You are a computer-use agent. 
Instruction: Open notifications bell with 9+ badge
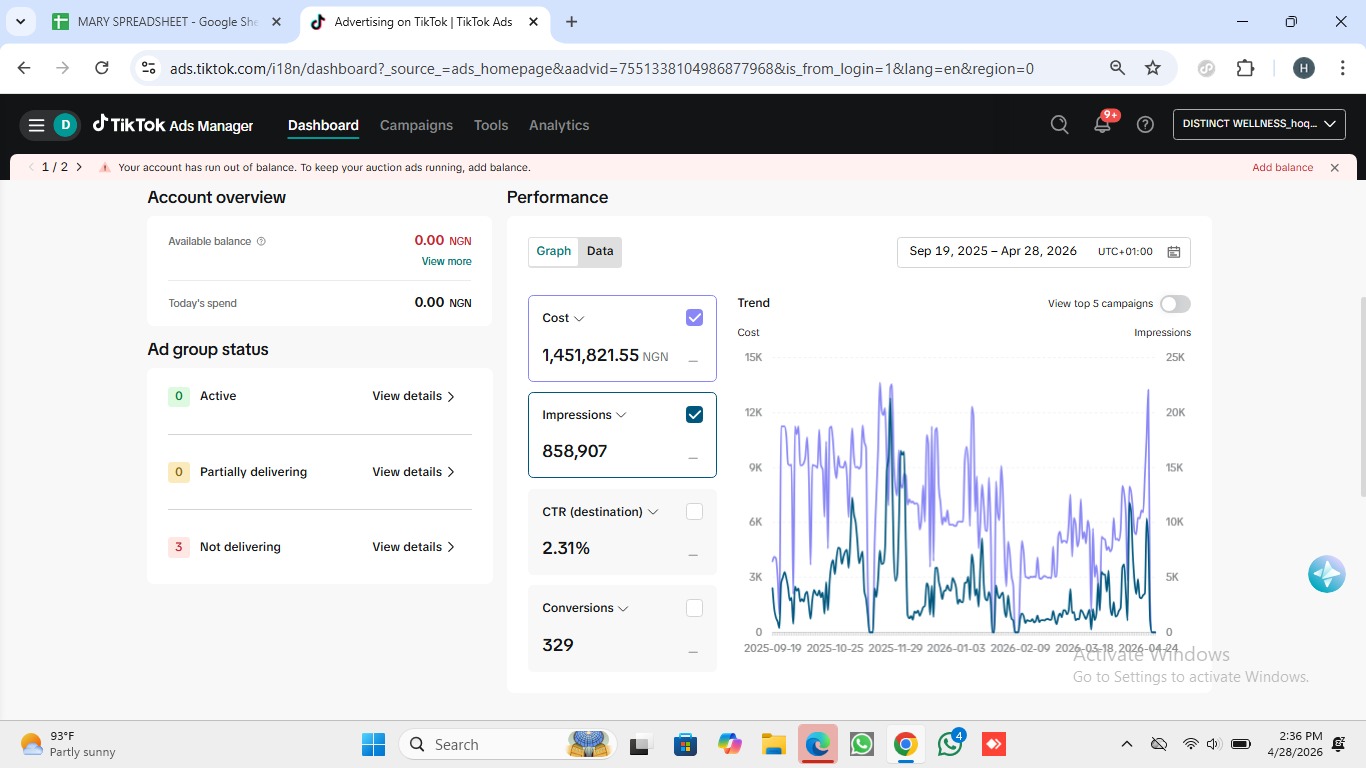point(1102,125)
